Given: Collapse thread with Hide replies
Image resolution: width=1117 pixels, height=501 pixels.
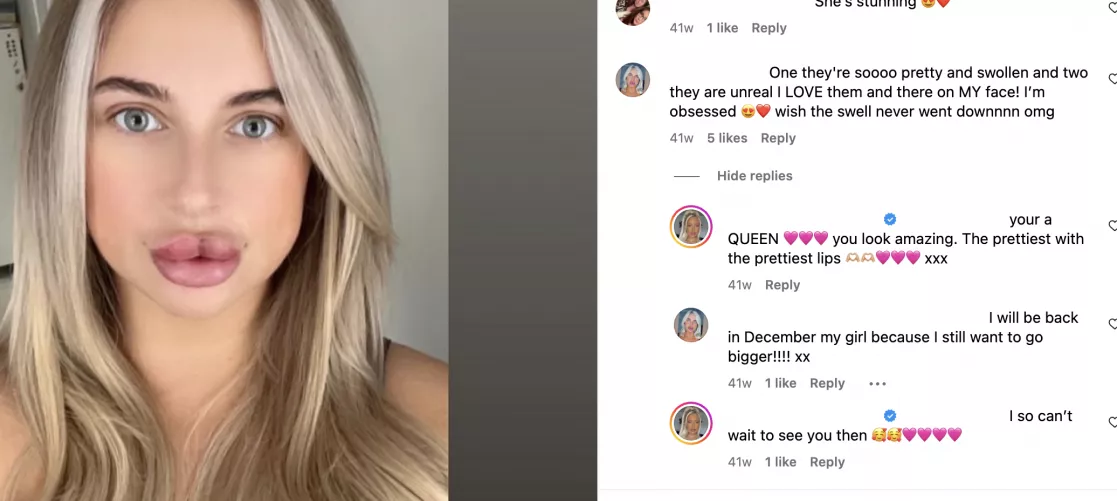Looking at the screenshot, I should (x=754, y=176).
